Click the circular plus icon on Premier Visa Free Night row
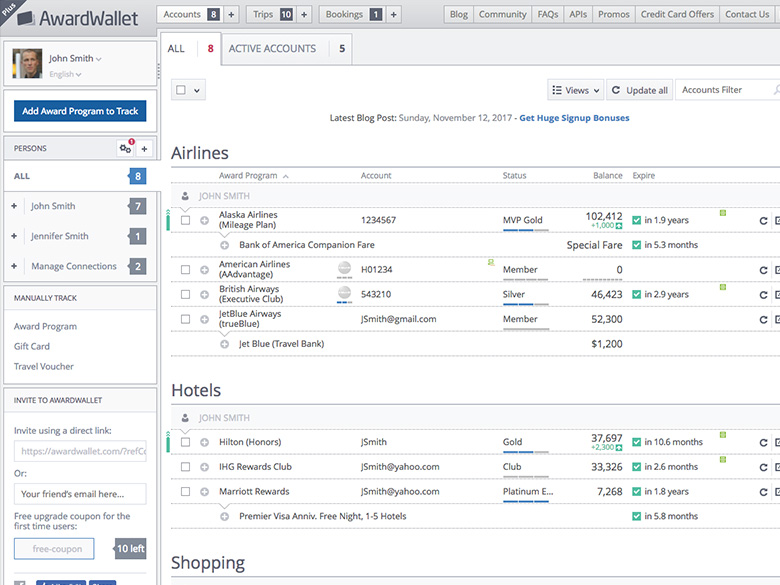This screenshot has width=780, height=585. coord(225,516)
